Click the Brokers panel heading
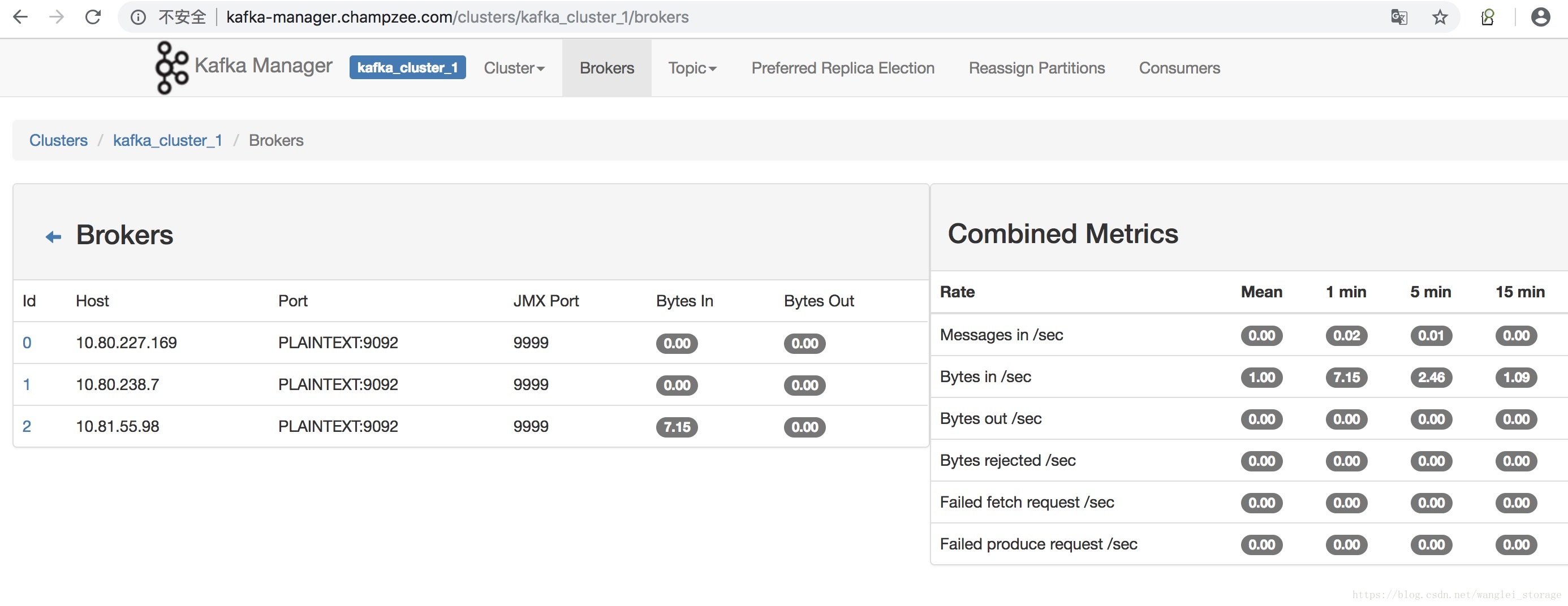The image size is (1568, 606). [x=124, y=235]
